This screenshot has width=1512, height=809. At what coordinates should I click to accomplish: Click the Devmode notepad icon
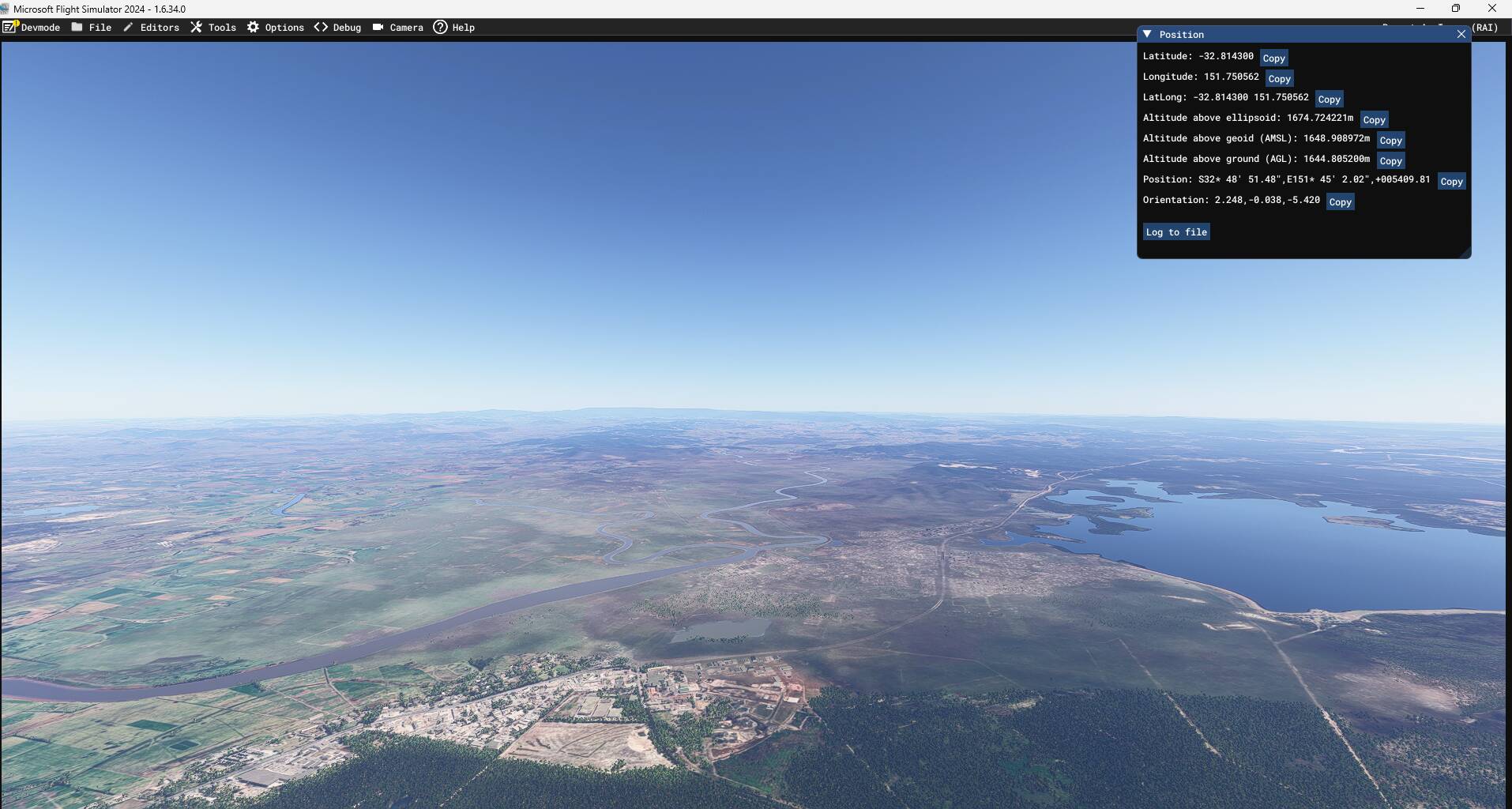9,27
